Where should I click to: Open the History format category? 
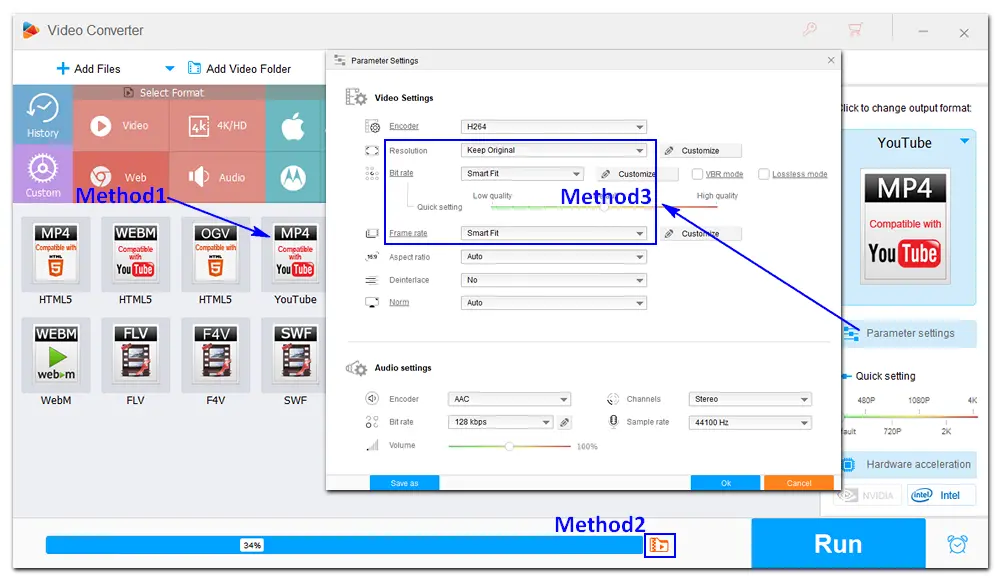click(x=42, y=115)
